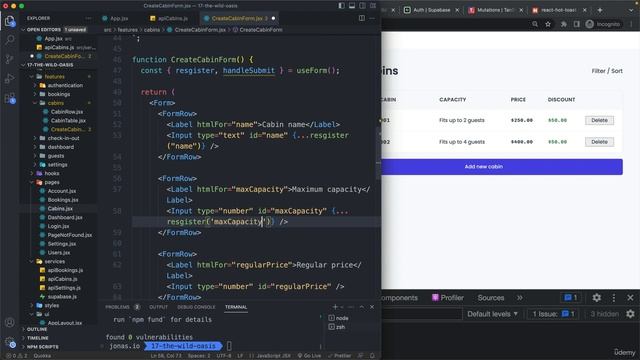Toggle primary sidebar layout icon in title bar

click(x=341, y=6)
